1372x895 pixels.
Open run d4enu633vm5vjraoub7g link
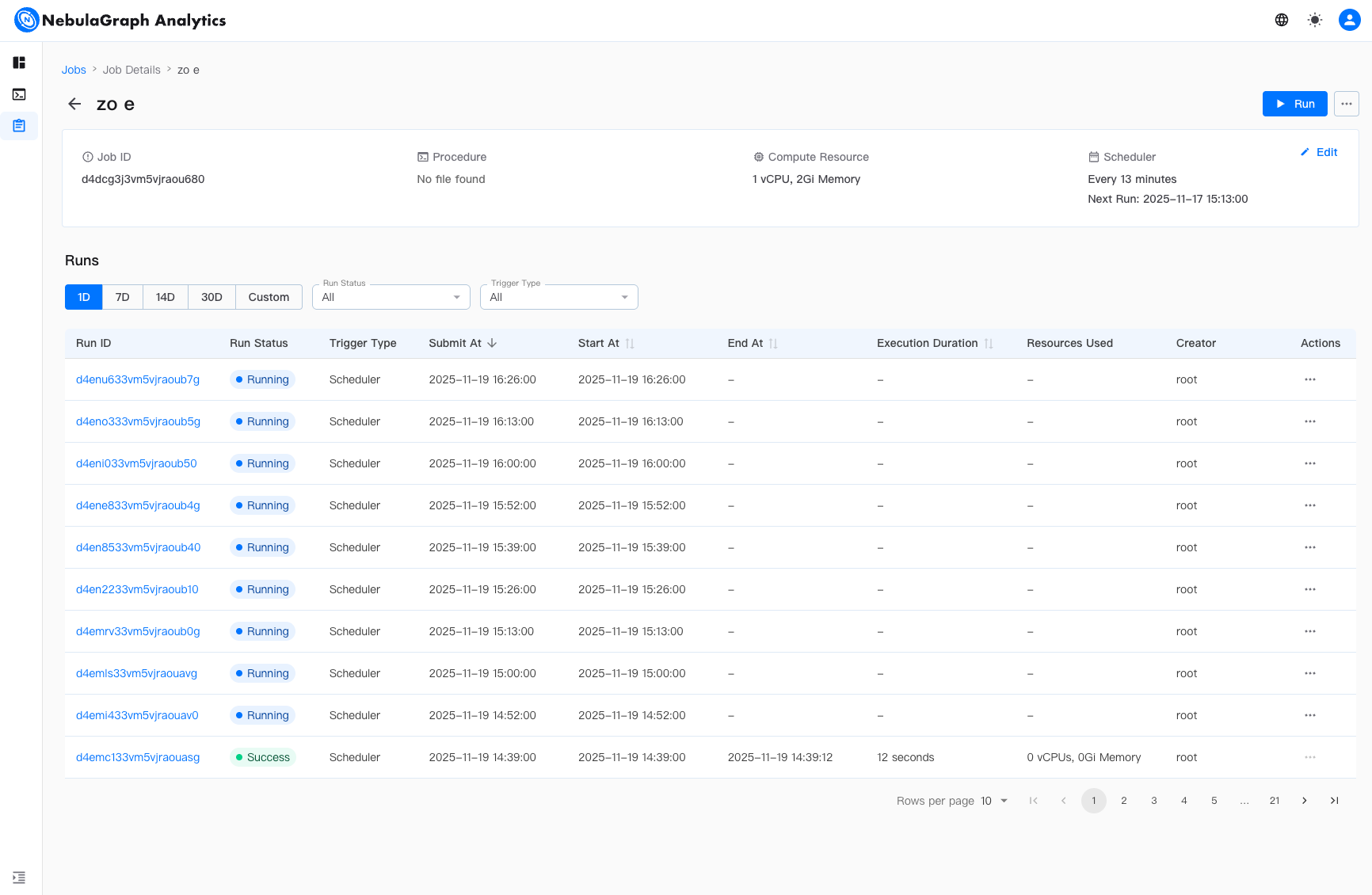click(138, 379)
